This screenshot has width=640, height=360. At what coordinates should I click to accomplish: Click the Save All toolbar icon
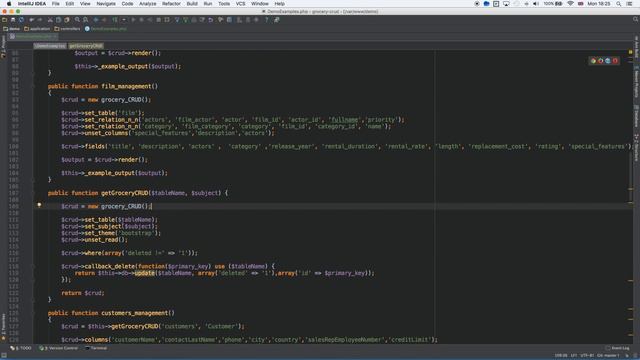pyautogui.click(x=13, y=20)
